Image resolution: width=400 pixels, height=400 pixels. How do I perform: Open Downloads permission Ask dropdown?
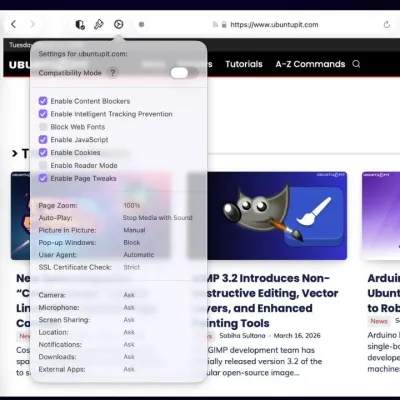click(129, 357)
